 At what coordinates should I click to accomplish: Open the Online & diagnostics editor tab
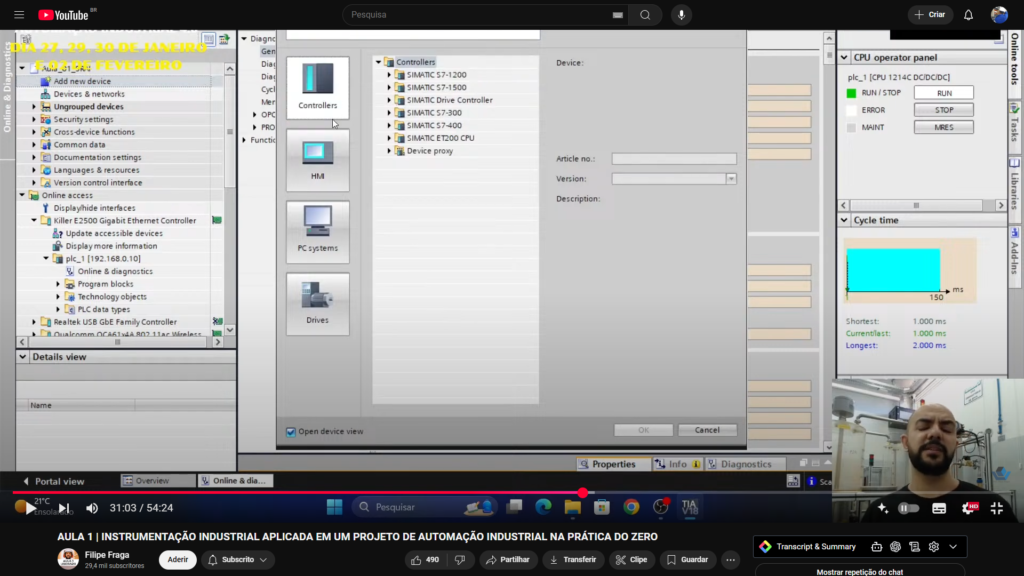coord(235,481)
